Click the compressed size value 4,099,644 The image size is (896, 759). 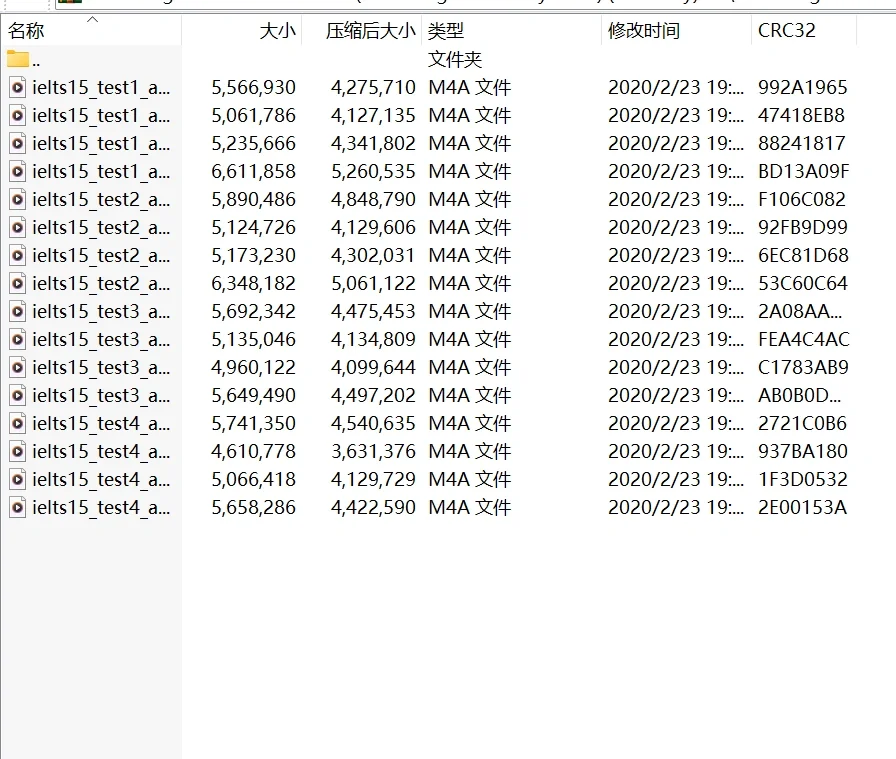373,367
